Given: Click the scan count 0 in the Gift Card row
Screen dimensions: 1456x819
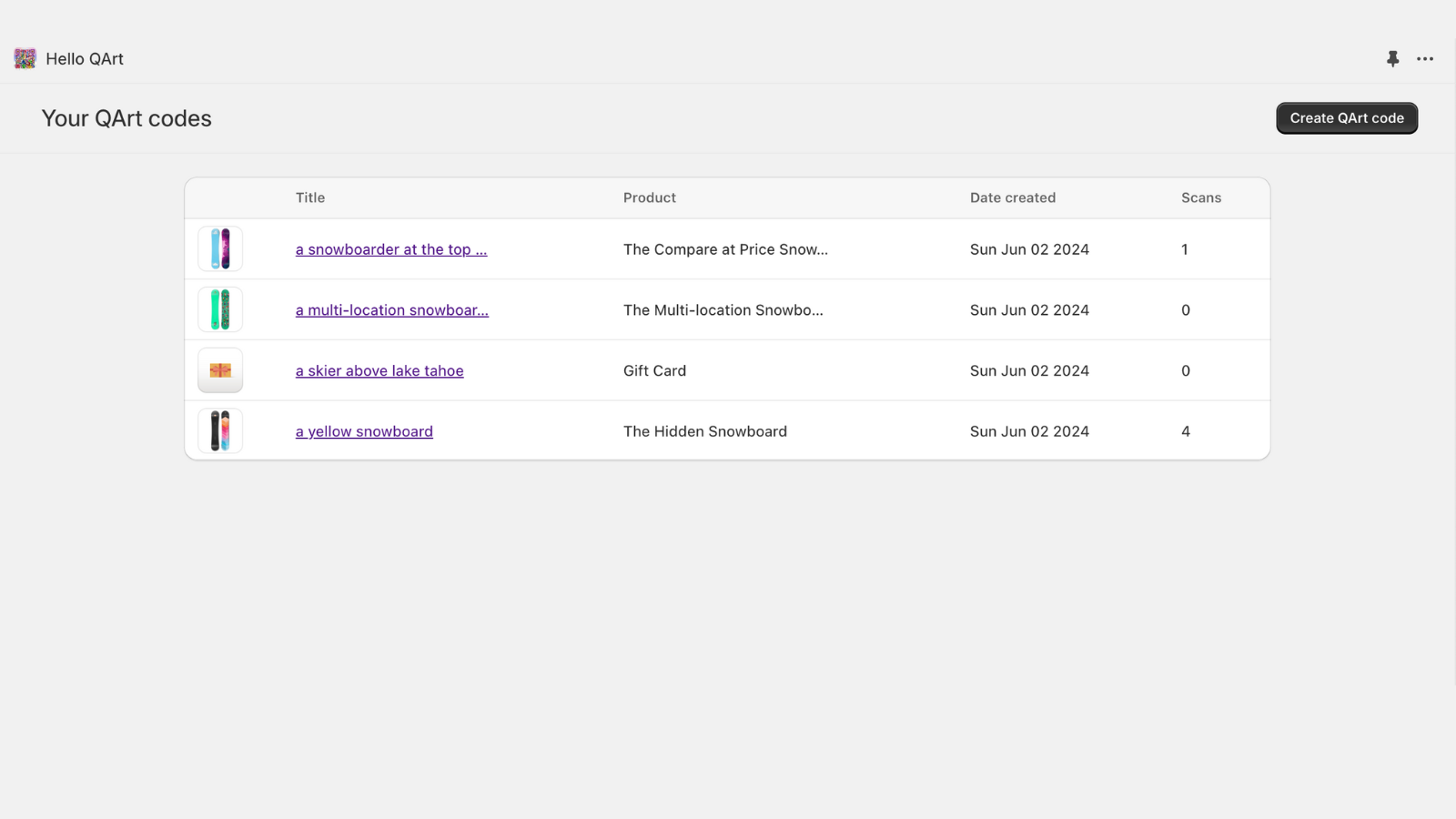Looking at the screenshot, I should coord(1186,370).
